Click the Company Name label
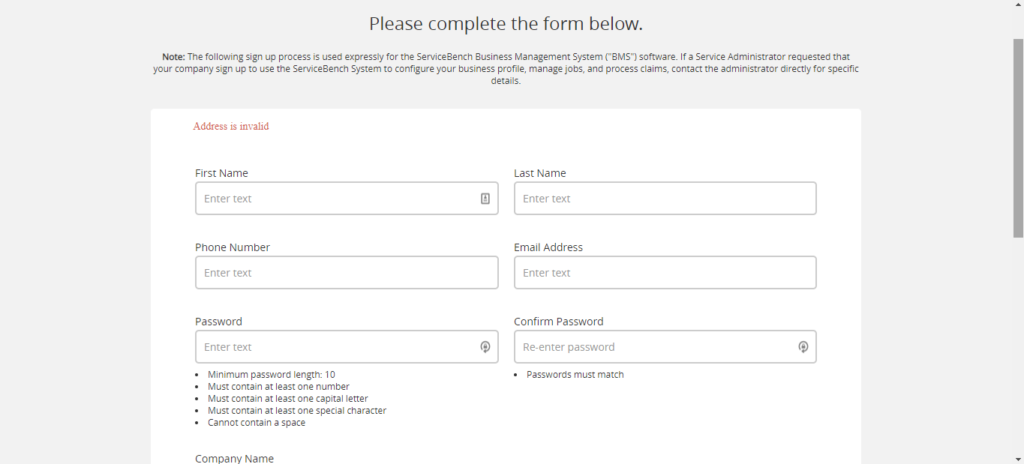 click(x=234, y=458)
